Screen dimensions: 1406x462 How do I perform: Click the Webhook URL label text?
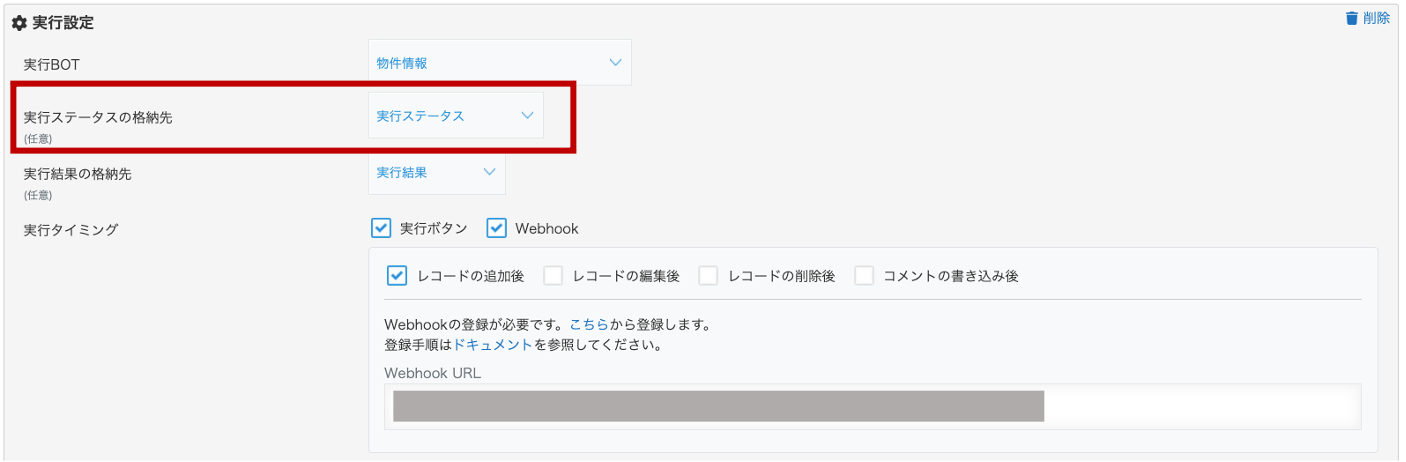tap(433, 373)
